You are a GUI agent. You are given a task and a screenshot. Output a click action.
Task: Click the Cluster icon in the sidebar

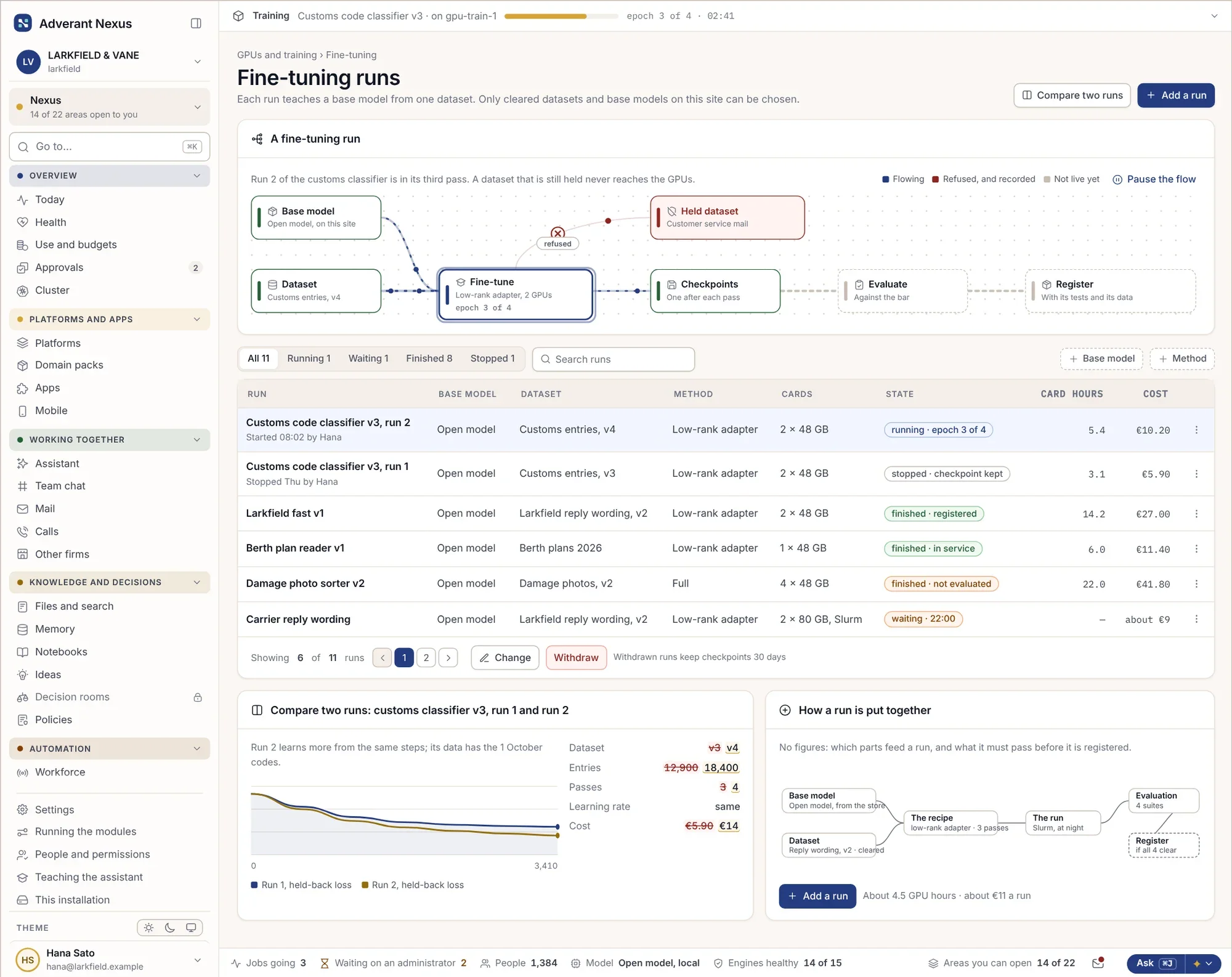click(x=23, y=291)
